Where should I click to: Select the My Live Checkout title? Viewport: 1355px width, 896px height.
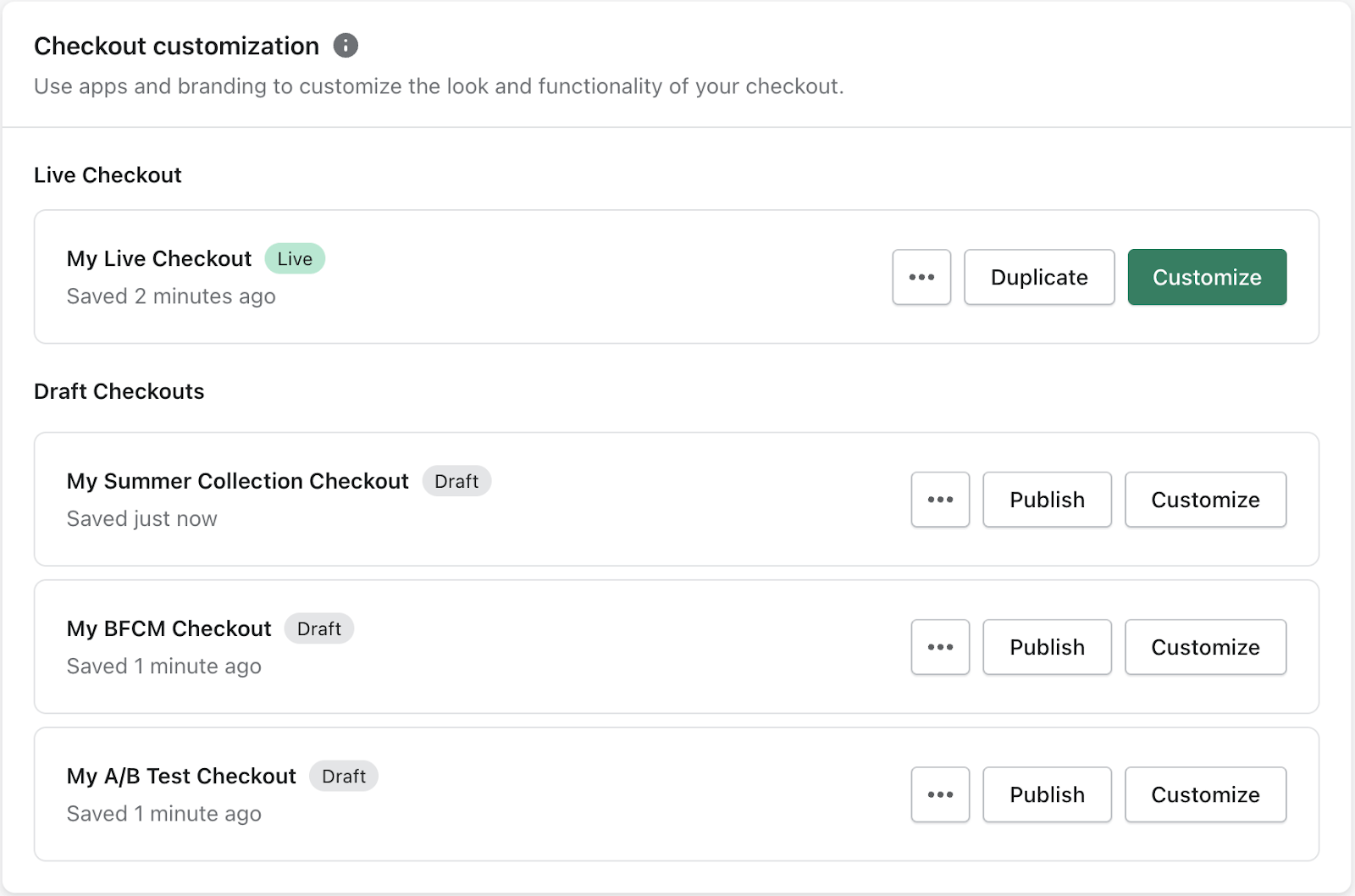(x=158, y=258)
